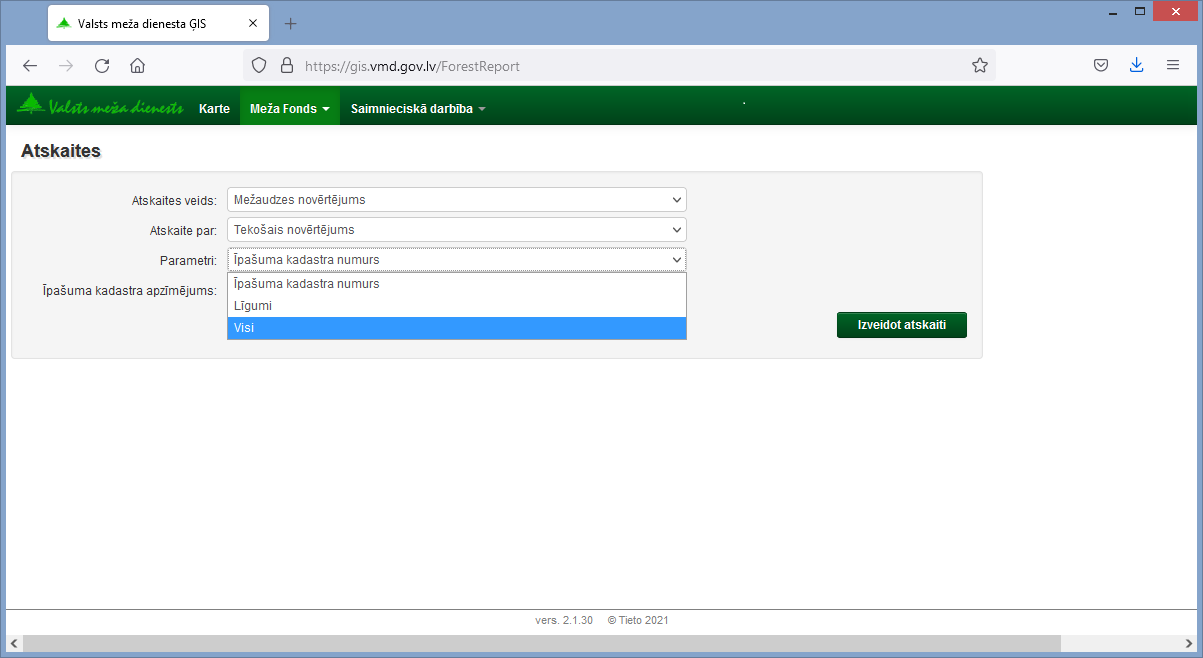Select Visi in the Parametri dropdown

[456, 327]
